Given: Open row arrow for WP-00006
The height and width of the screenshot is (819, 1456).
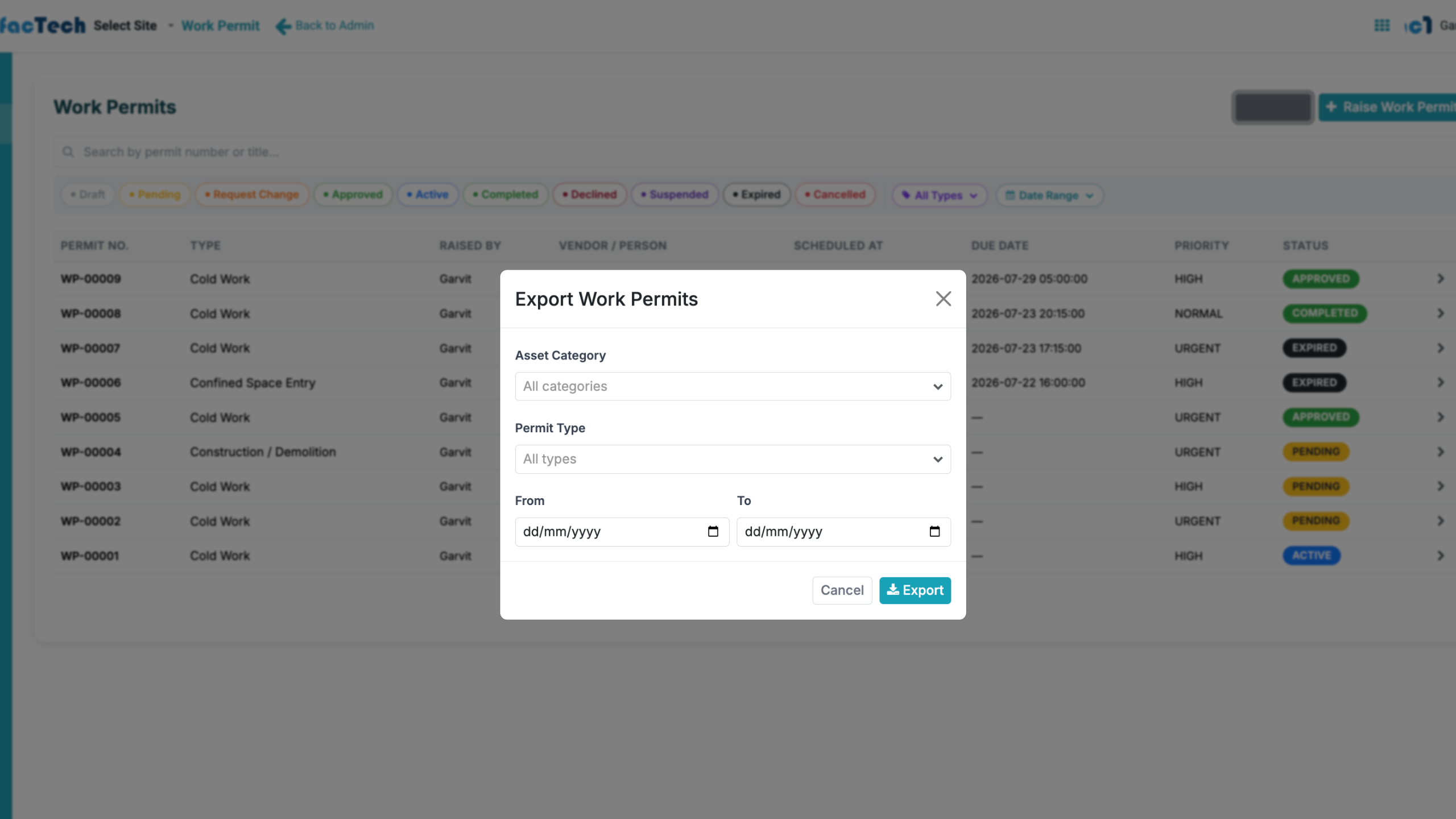Looking at the screenshot, I should 1441,383.
